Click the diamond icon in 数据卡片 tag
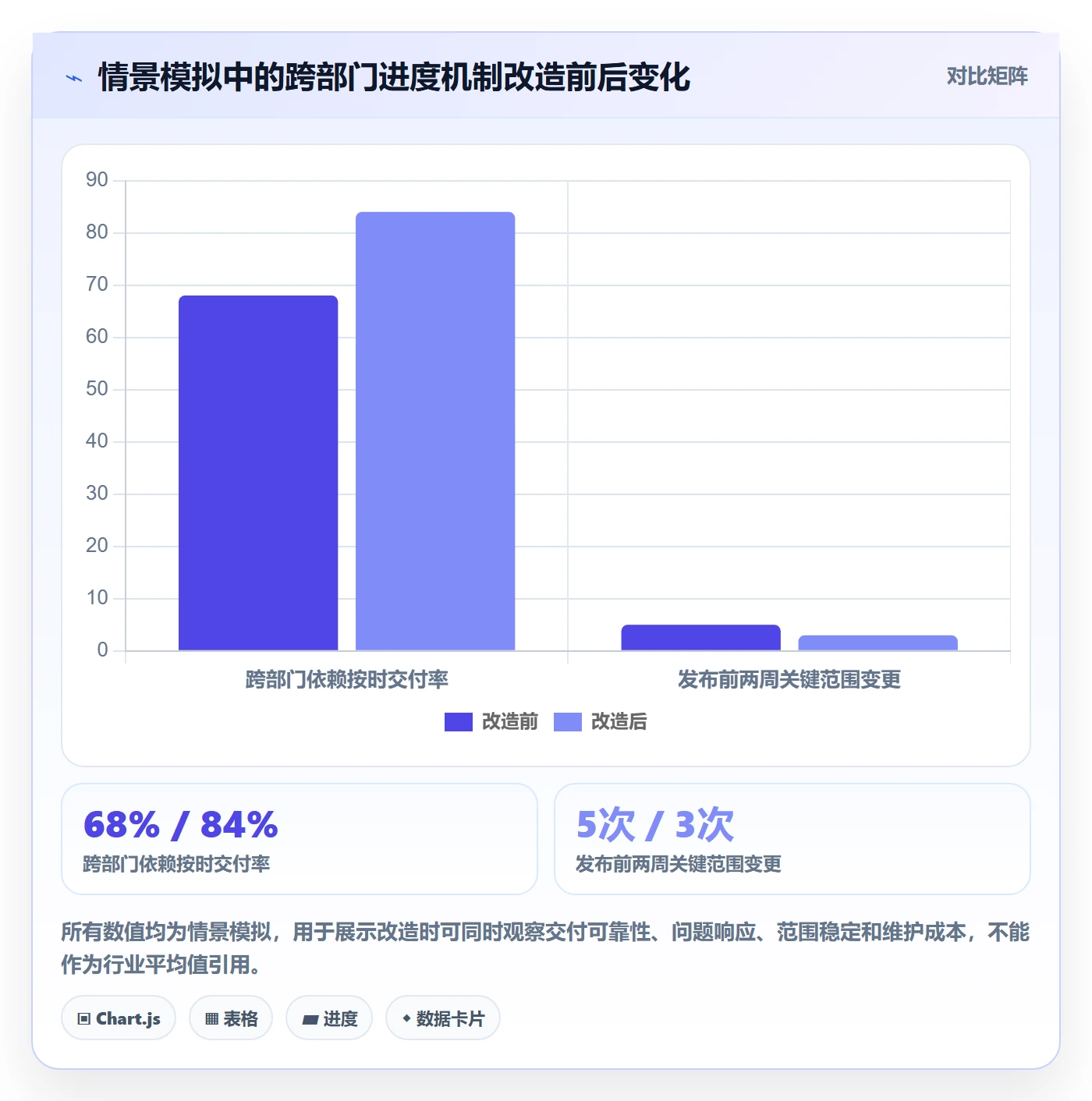The width and height of the screenshot is (1092, 1101). [x=406, y=1018]
